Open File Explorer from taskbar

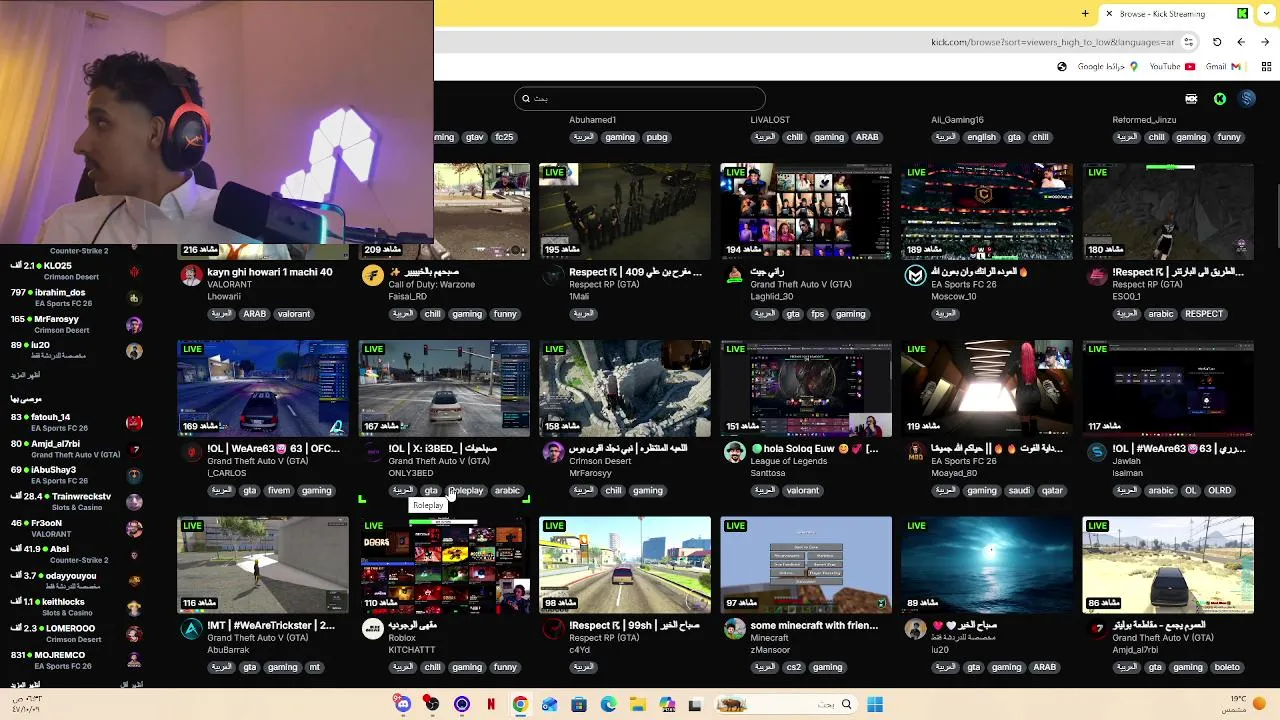(x=637, y=704)
